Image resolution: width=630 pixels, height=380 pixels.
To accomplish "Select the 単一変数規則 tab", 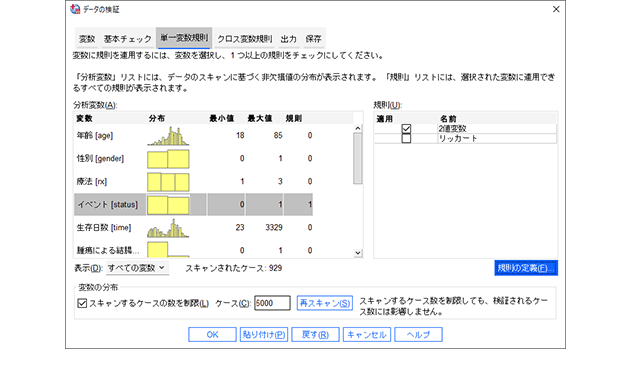I will pyautogui.click(x=184, y=38).
